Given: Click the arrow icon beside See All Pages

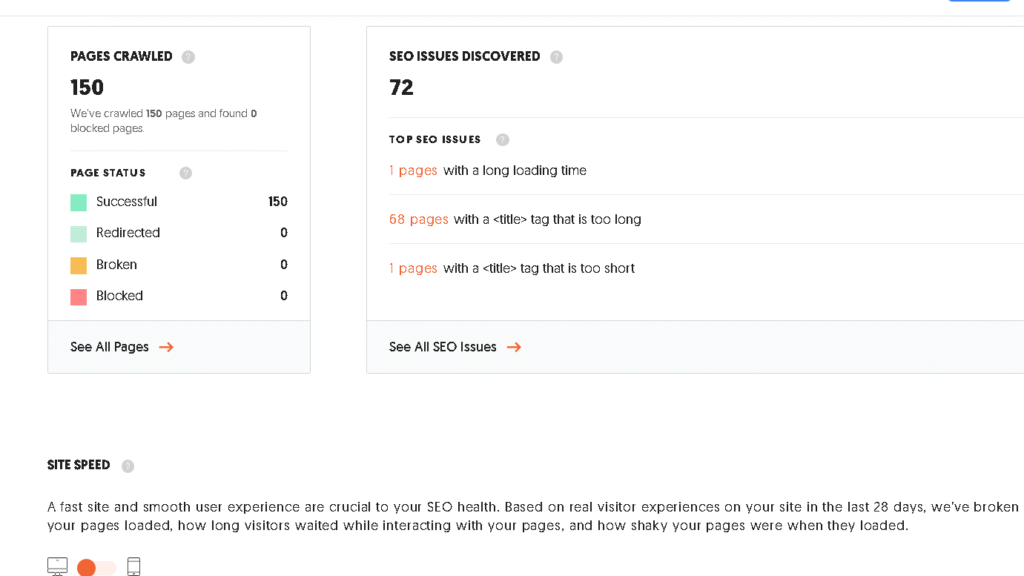Looking at the screenshot, I should (166, 347).
